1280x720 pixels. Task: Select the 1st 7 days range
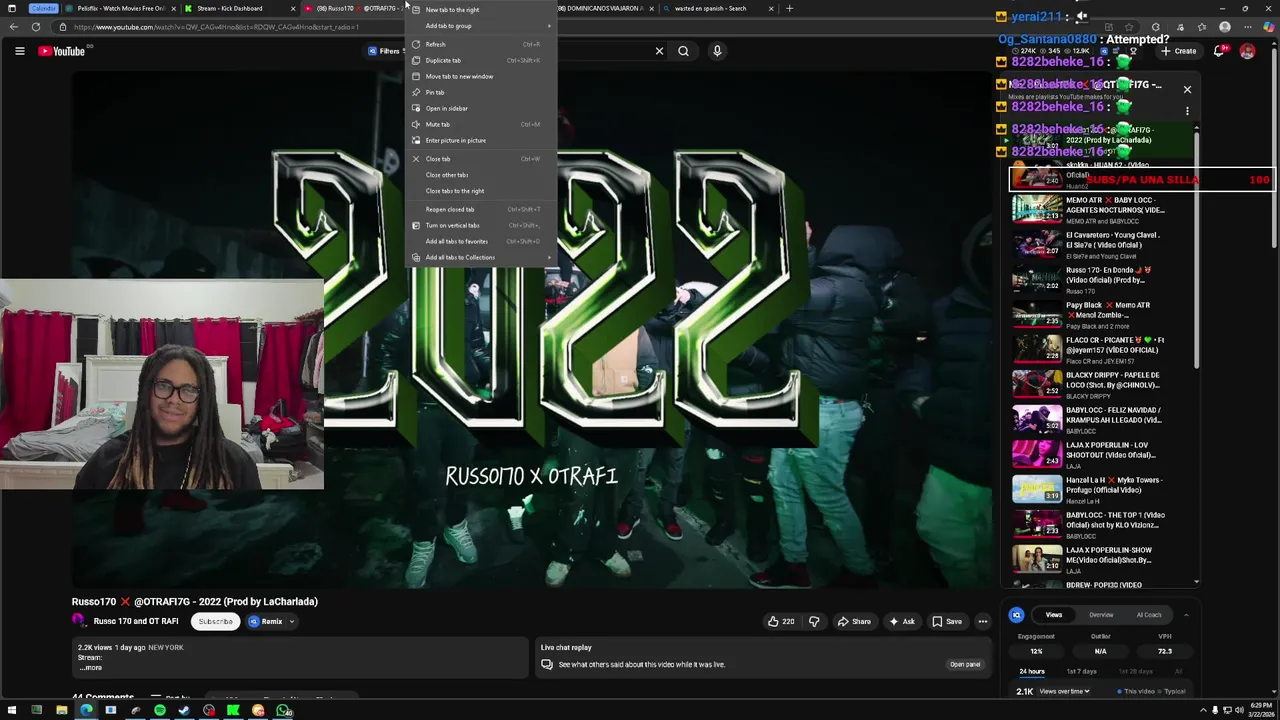pyautogui.click(x=1081, y=671)
